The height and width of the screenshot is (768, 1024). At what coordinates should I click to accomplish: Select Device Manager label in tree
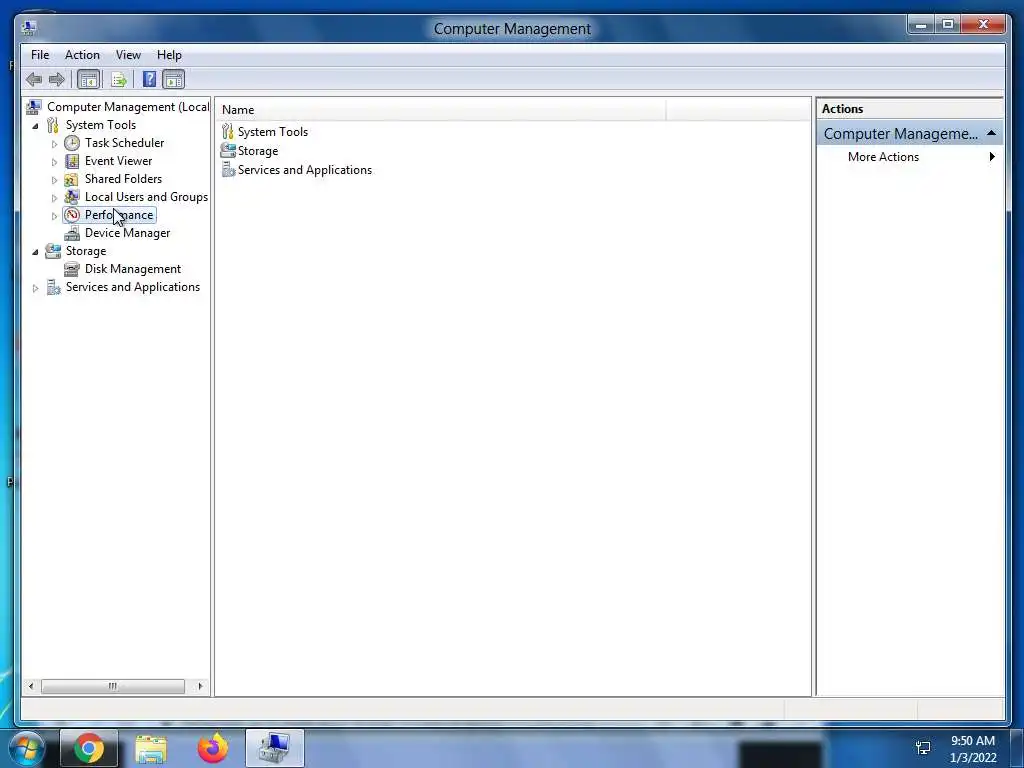(x=127, y=233)
